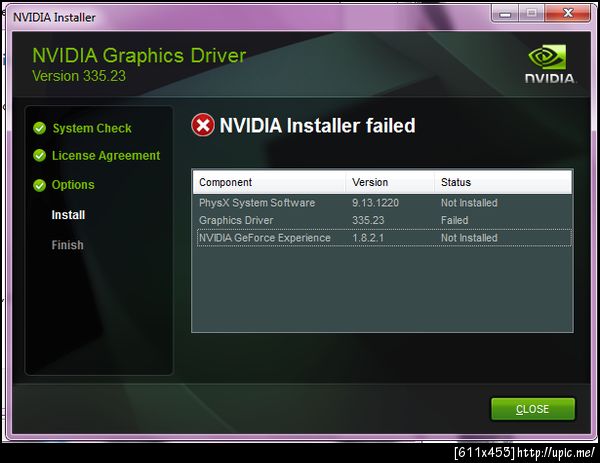Minimize the NVIDIA Installer window

point(505,14)
